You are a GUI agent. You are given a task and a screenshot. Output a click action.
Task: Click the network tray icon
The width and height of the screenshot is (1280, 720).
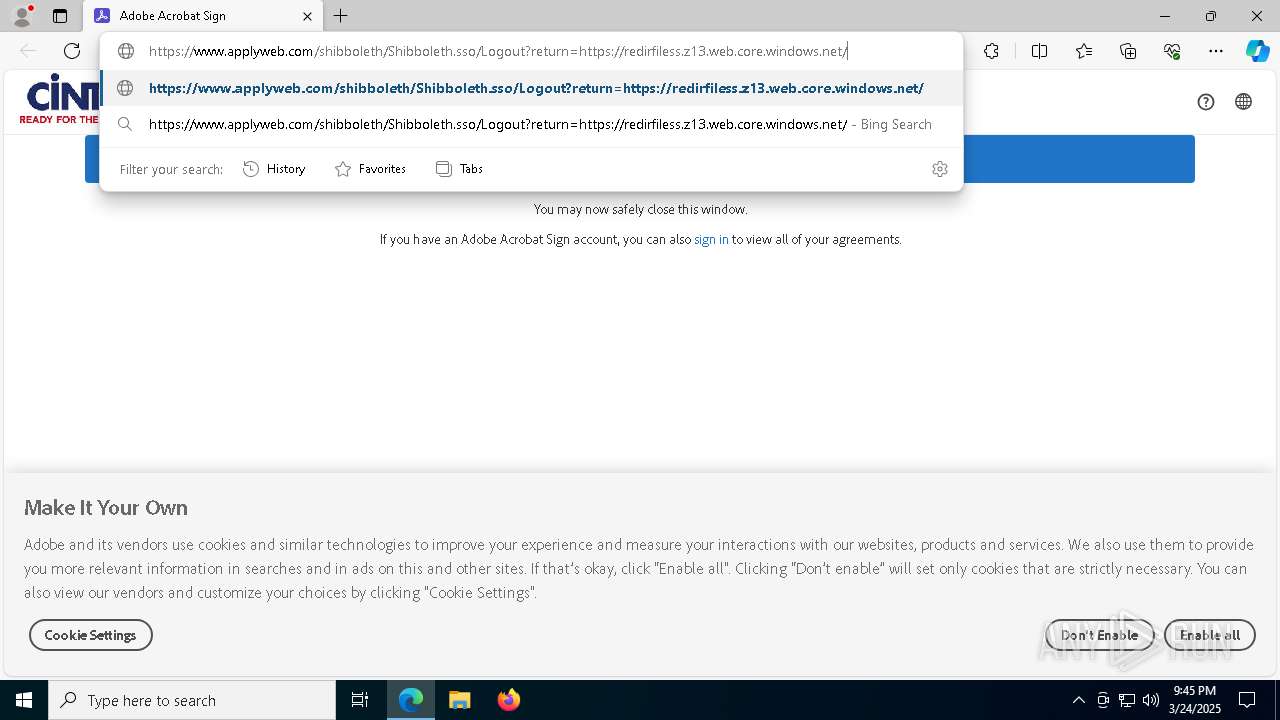click(1127, 700)
